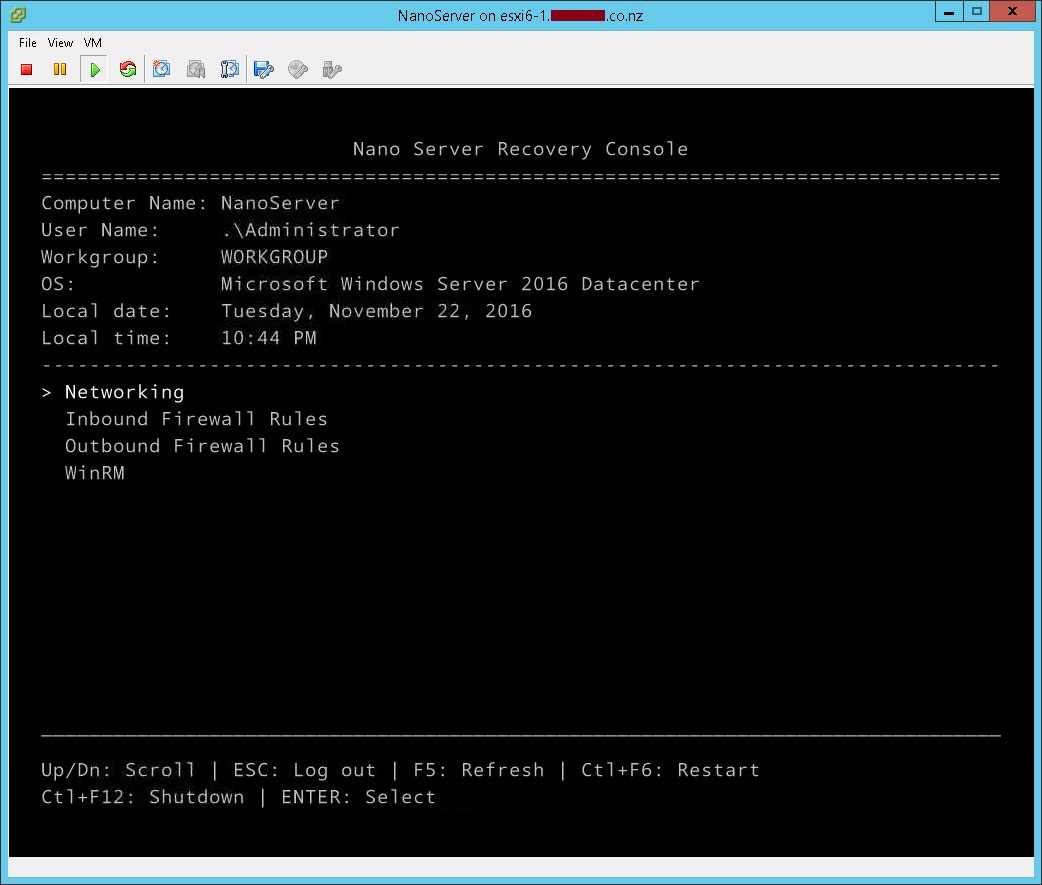Screen dimensions: 1042x885
Task: Click the local date Tuesday, November 22, 2016
Action: pyautogui.click(x=376, y=311)
